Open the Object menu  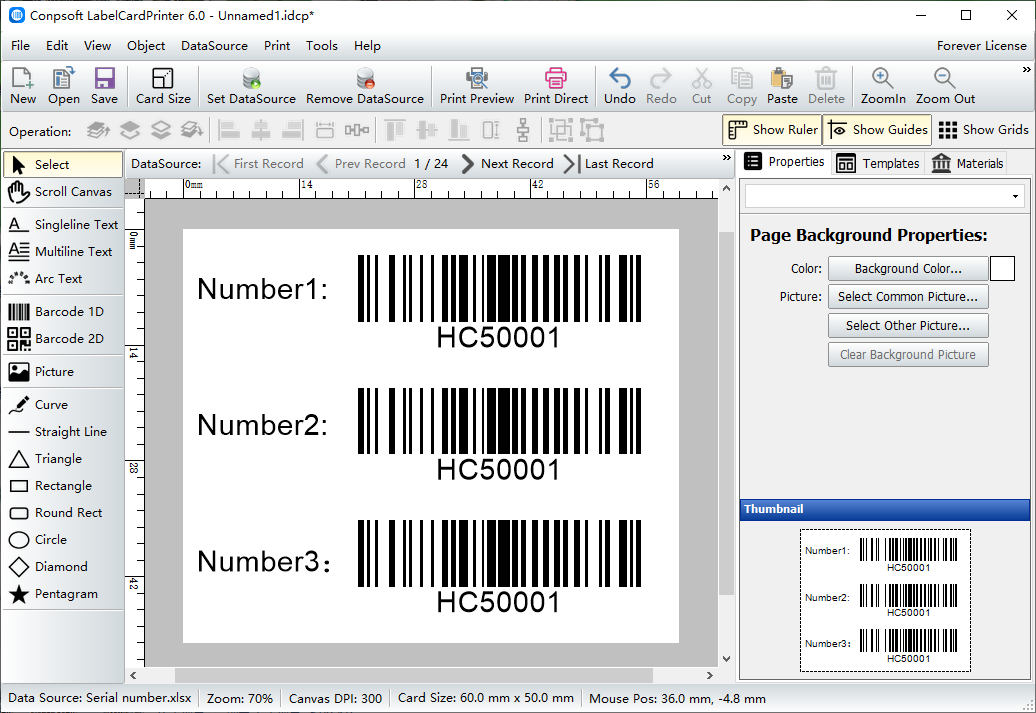tap(146, 46)
